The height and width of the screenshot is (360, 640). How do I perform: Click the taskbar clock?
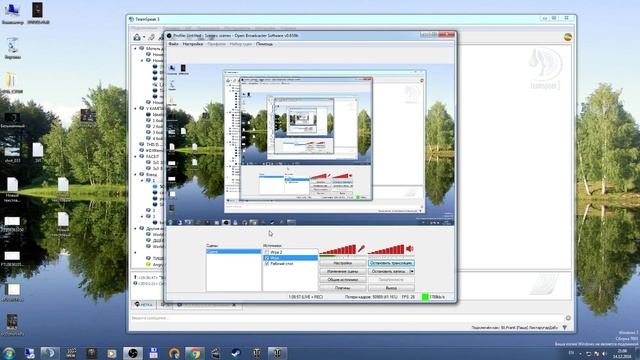(622, 353)
